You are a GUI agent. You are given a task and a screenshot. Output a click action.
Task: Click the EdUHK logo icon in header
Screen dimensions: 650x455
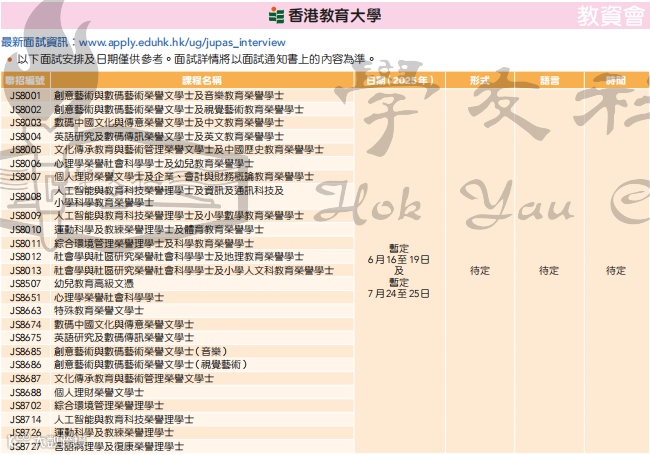click(276, 16)
